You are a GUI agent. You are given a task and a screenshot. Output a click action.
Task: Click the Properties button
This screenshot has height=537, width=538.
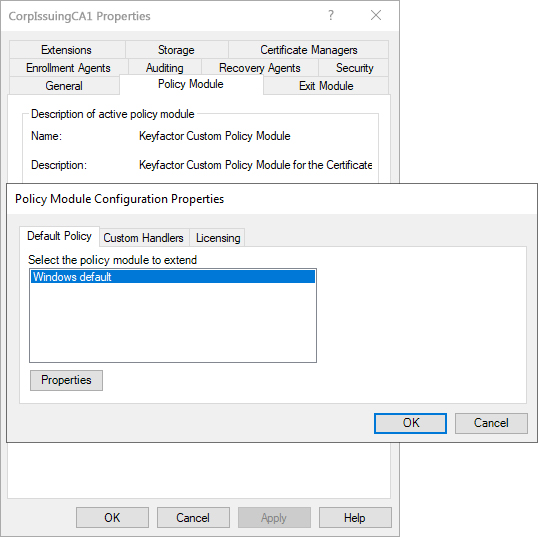pyautogui.click(x=66, y=380)
